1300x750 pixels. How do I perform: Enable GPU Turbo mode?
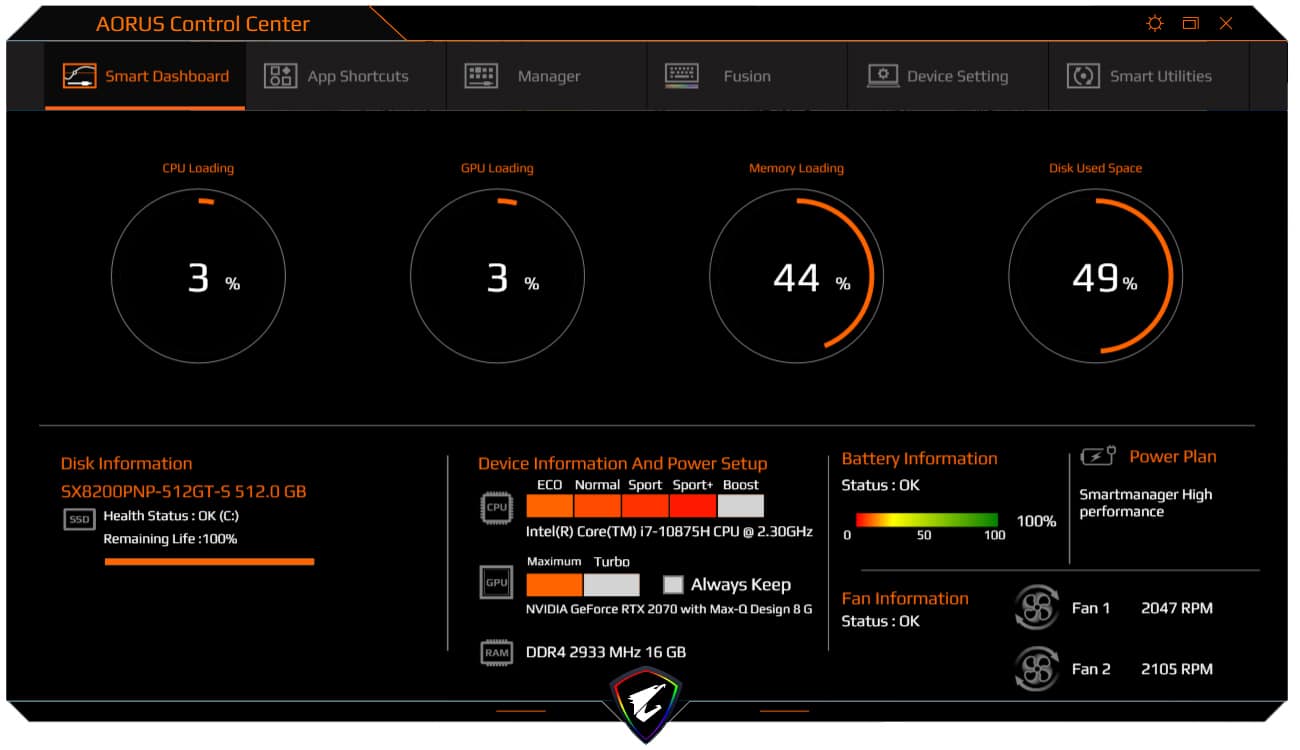(611, 583)
